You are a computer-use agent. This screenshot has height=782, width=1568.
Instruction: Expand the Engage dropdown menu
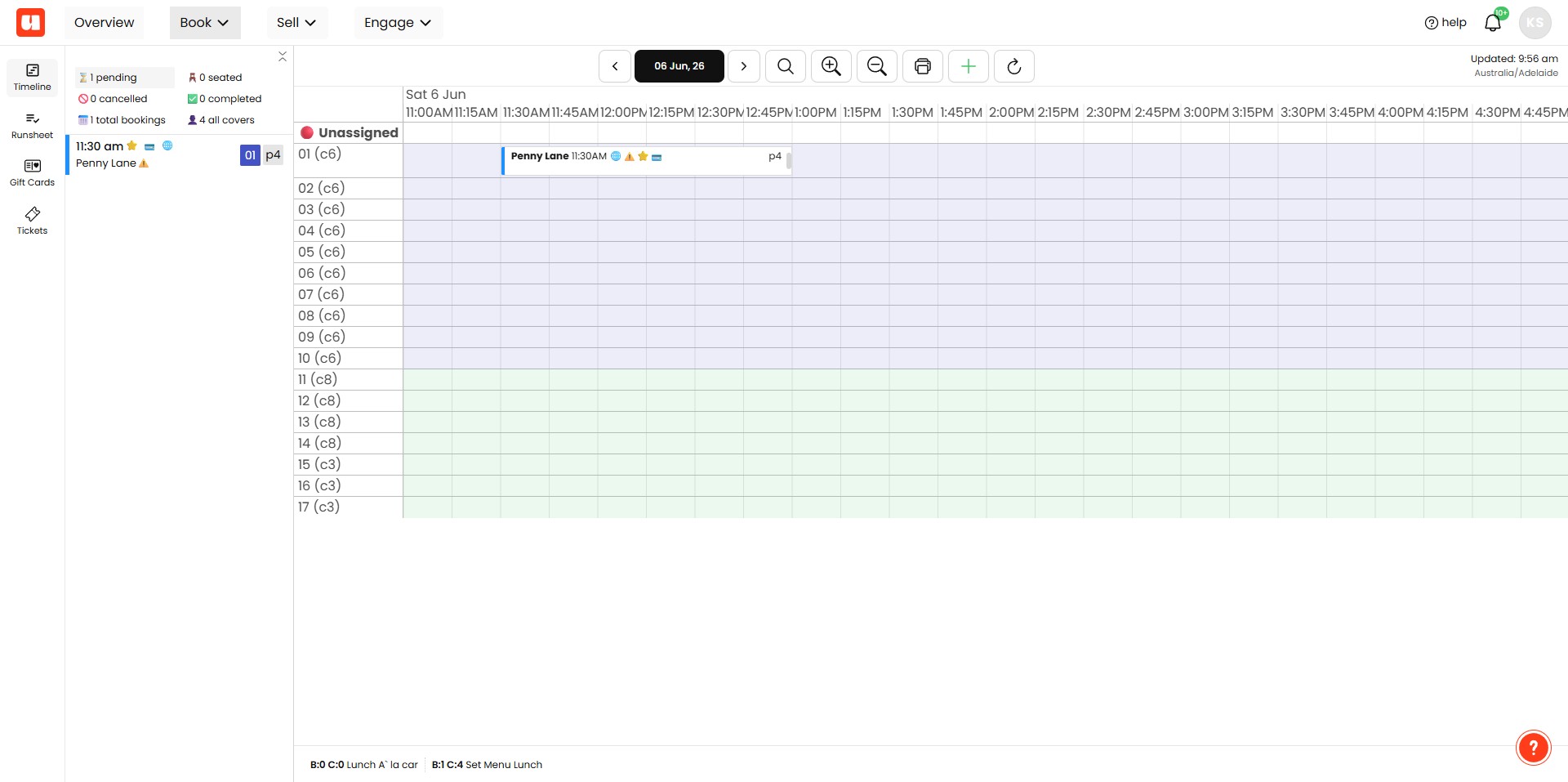pos(398,22)
